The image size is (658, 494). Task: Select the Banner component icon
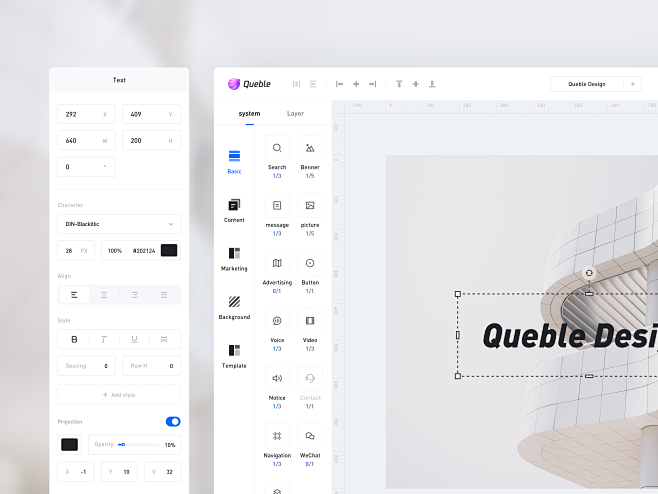pos(310,148)
